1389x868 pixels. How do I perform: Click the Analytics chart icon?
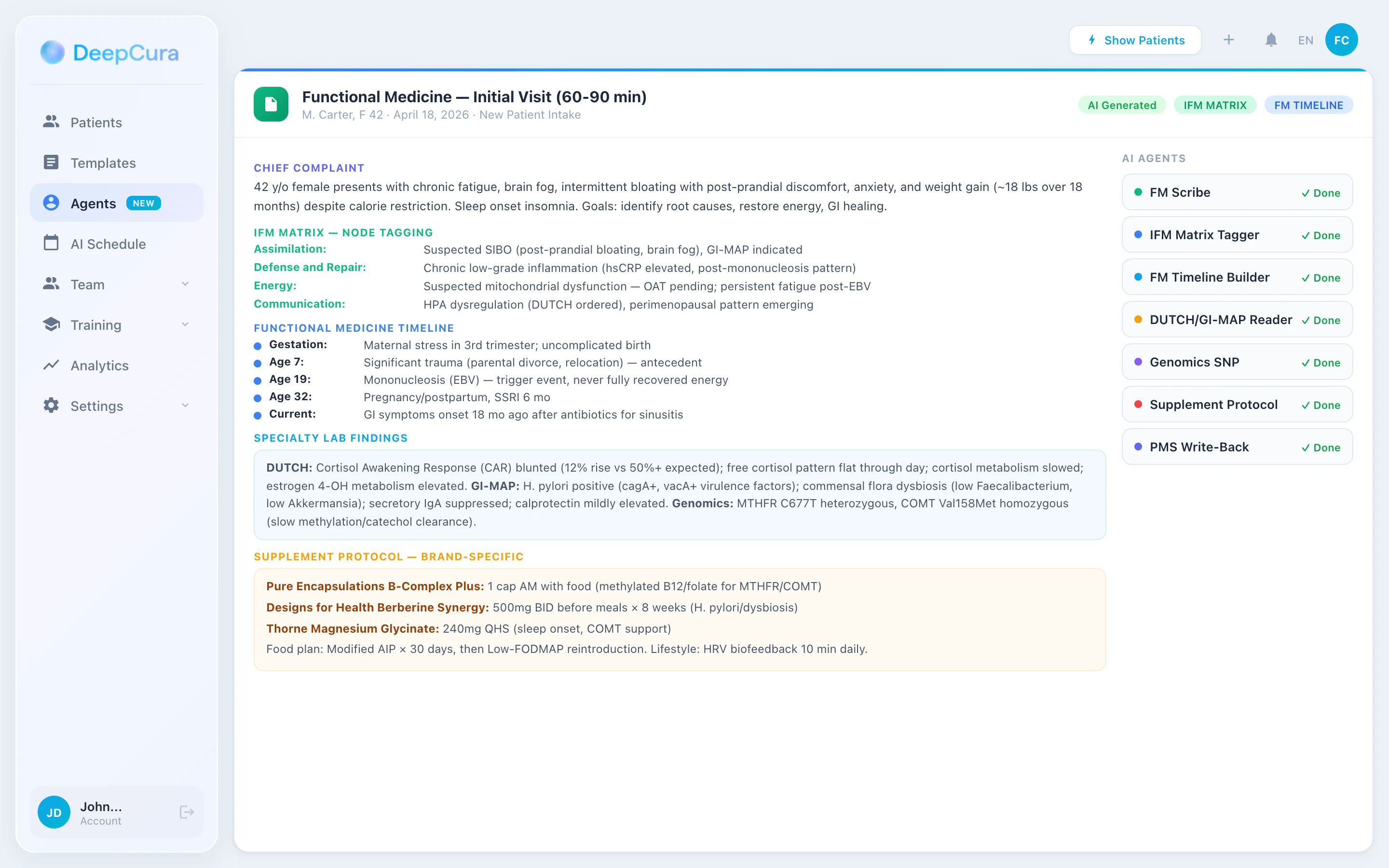coord(51,365)
